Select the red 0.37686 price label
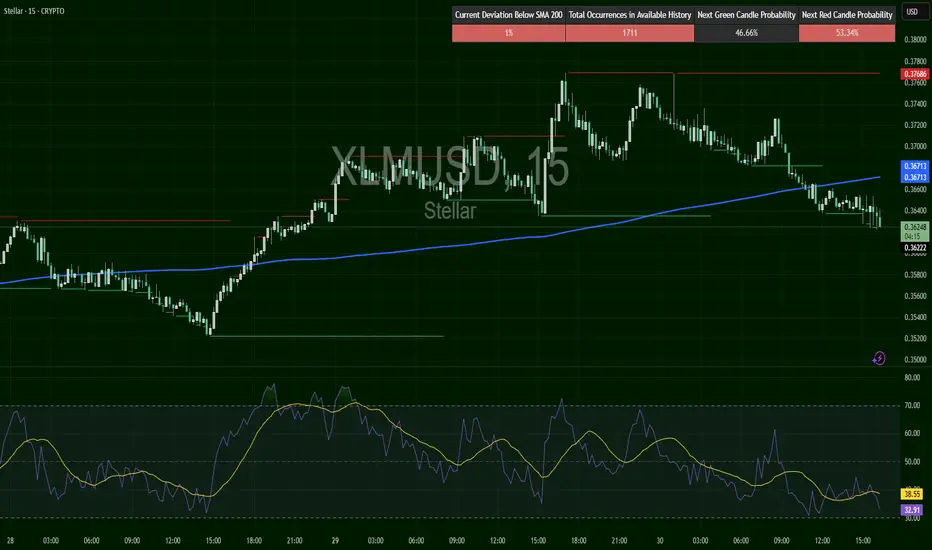This screenshot has height=550, width=932. 914,74
